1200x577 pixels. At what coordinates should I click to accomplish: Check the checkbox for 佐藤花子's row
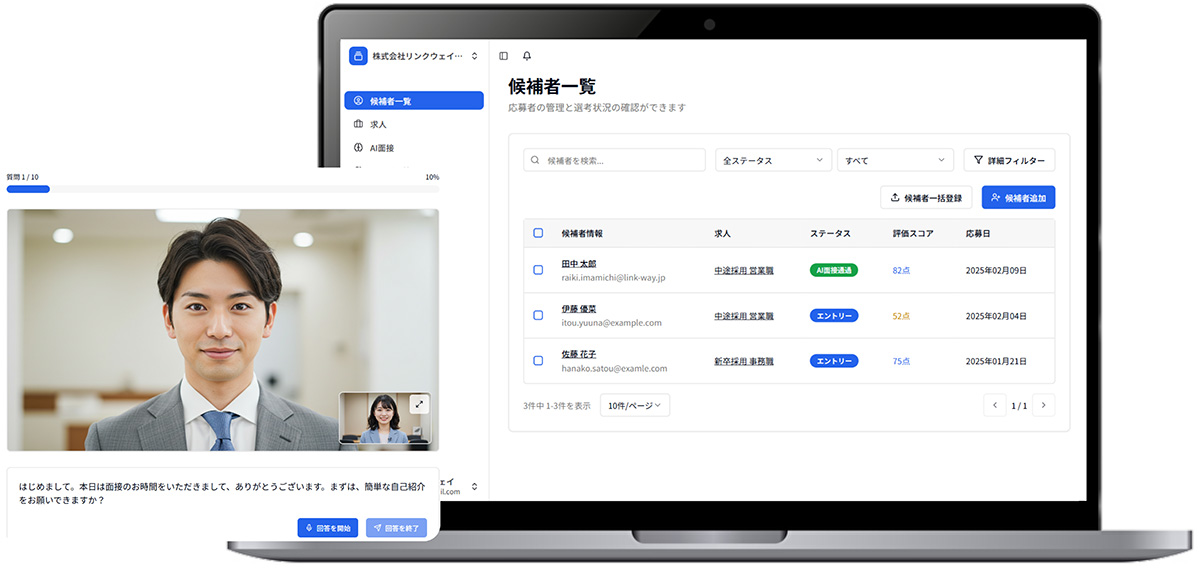click(536, 360)
